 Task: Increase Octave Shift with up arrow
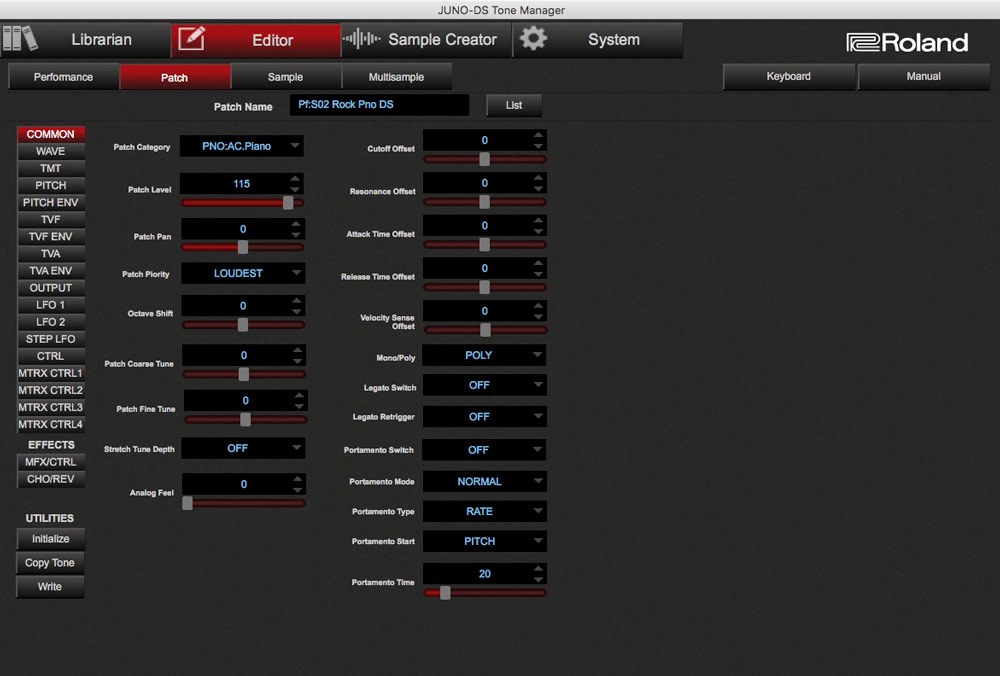coord(297,300)
